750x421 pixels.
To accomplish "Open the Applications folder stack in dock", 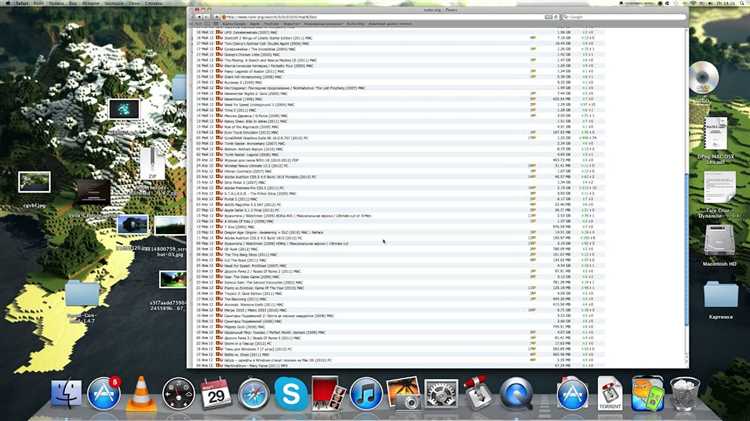I will [x=572, y=394].
